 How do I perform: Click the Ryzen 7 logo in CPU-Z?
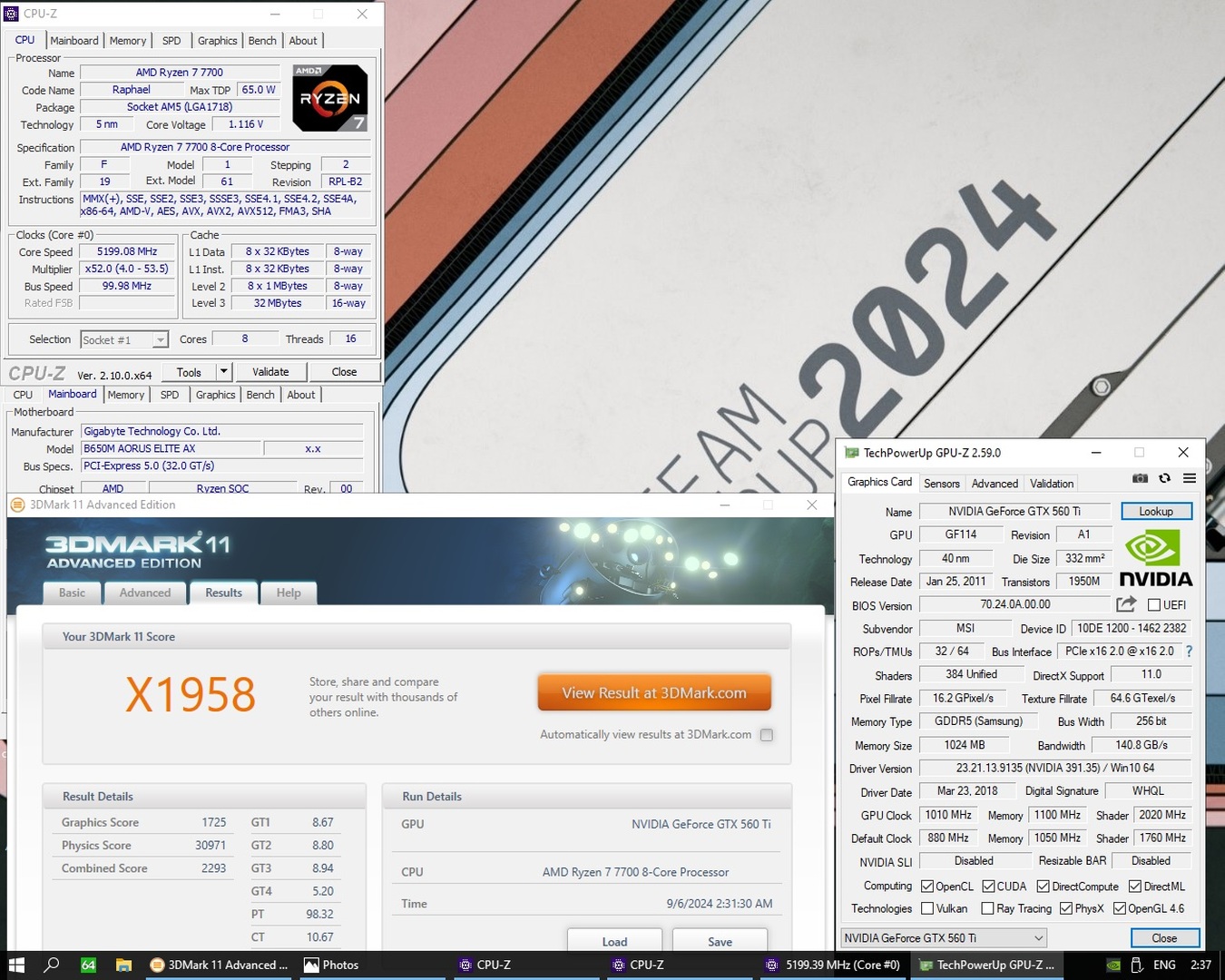[330, 98]
